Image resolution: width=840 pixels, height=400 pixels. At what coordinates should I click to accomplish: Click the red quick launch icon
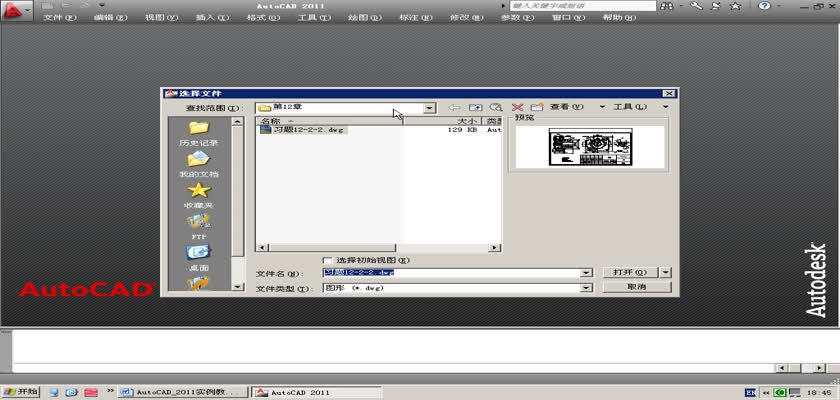click(90, 393)
